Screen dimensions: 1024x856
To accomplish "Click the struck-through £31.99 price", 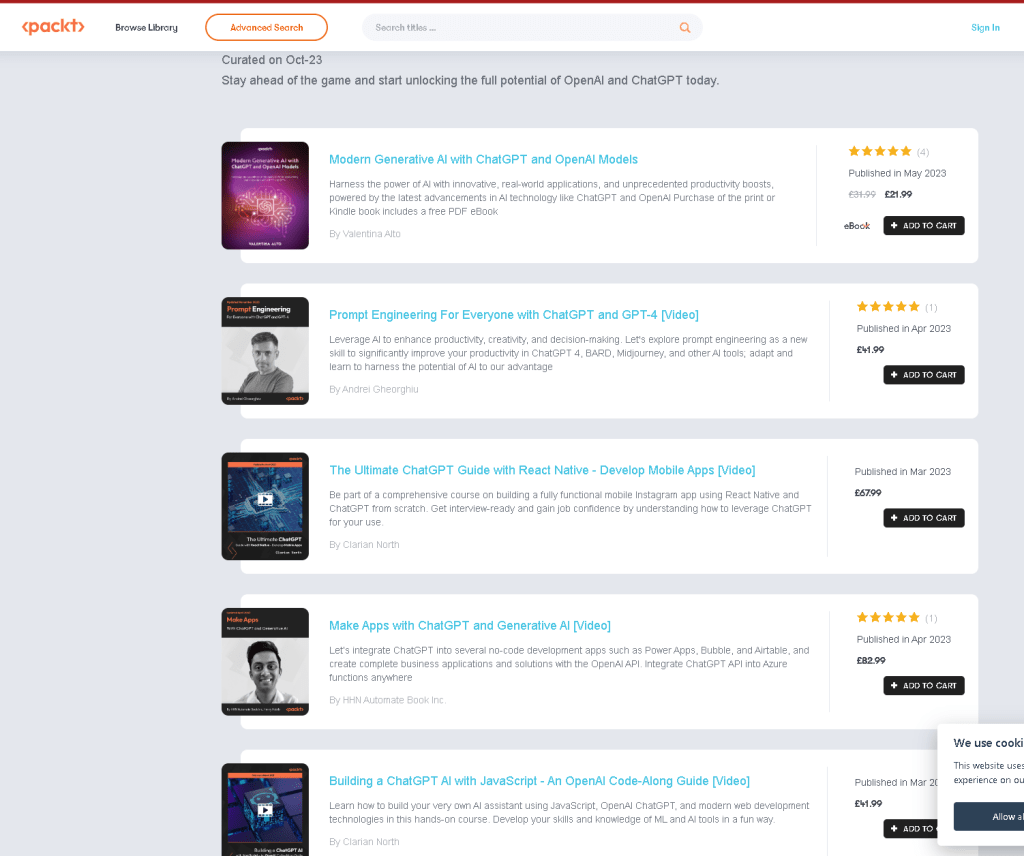I will 861,195.
